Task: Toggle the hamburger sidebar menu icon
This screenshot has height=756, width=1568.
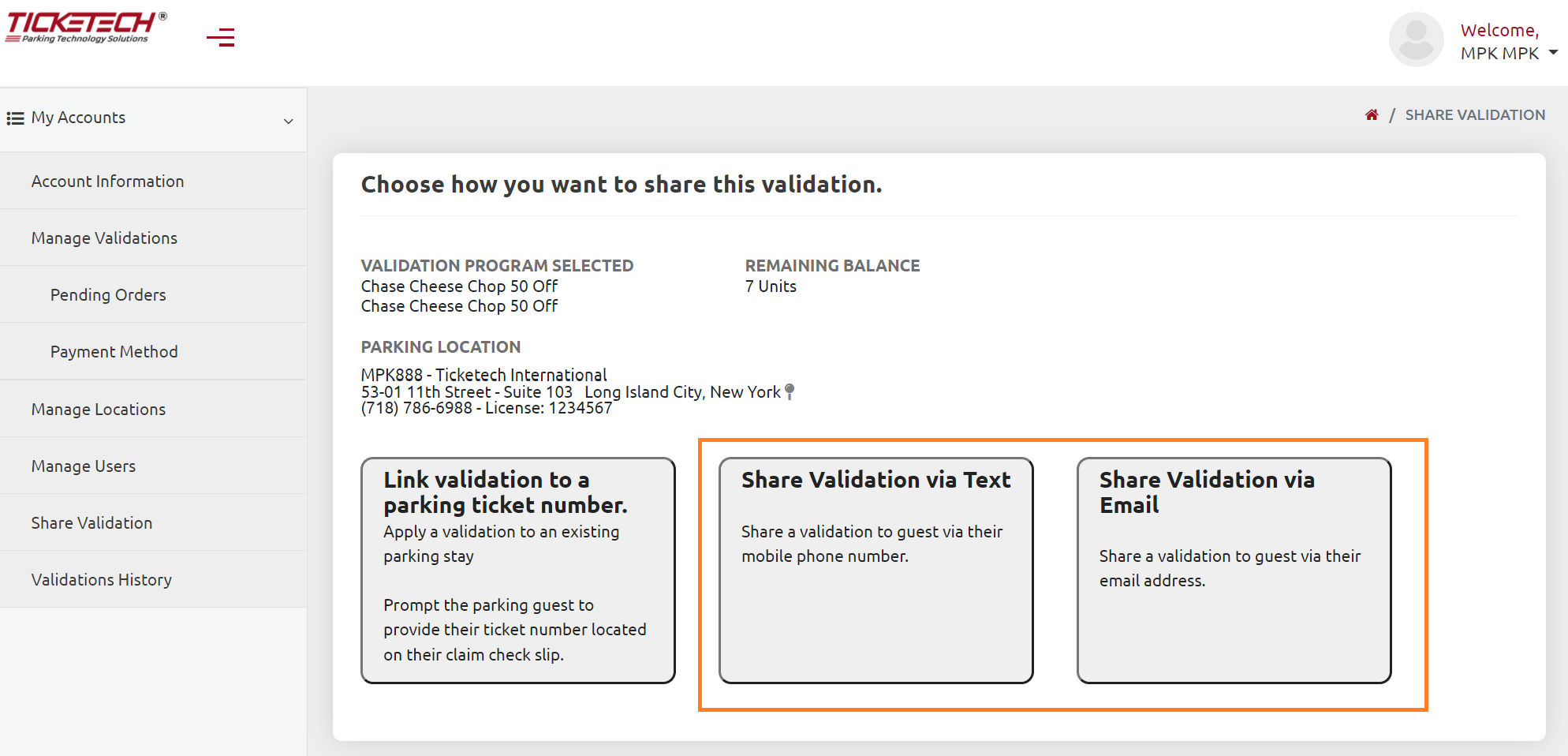Action: click(x=221, y=37)
